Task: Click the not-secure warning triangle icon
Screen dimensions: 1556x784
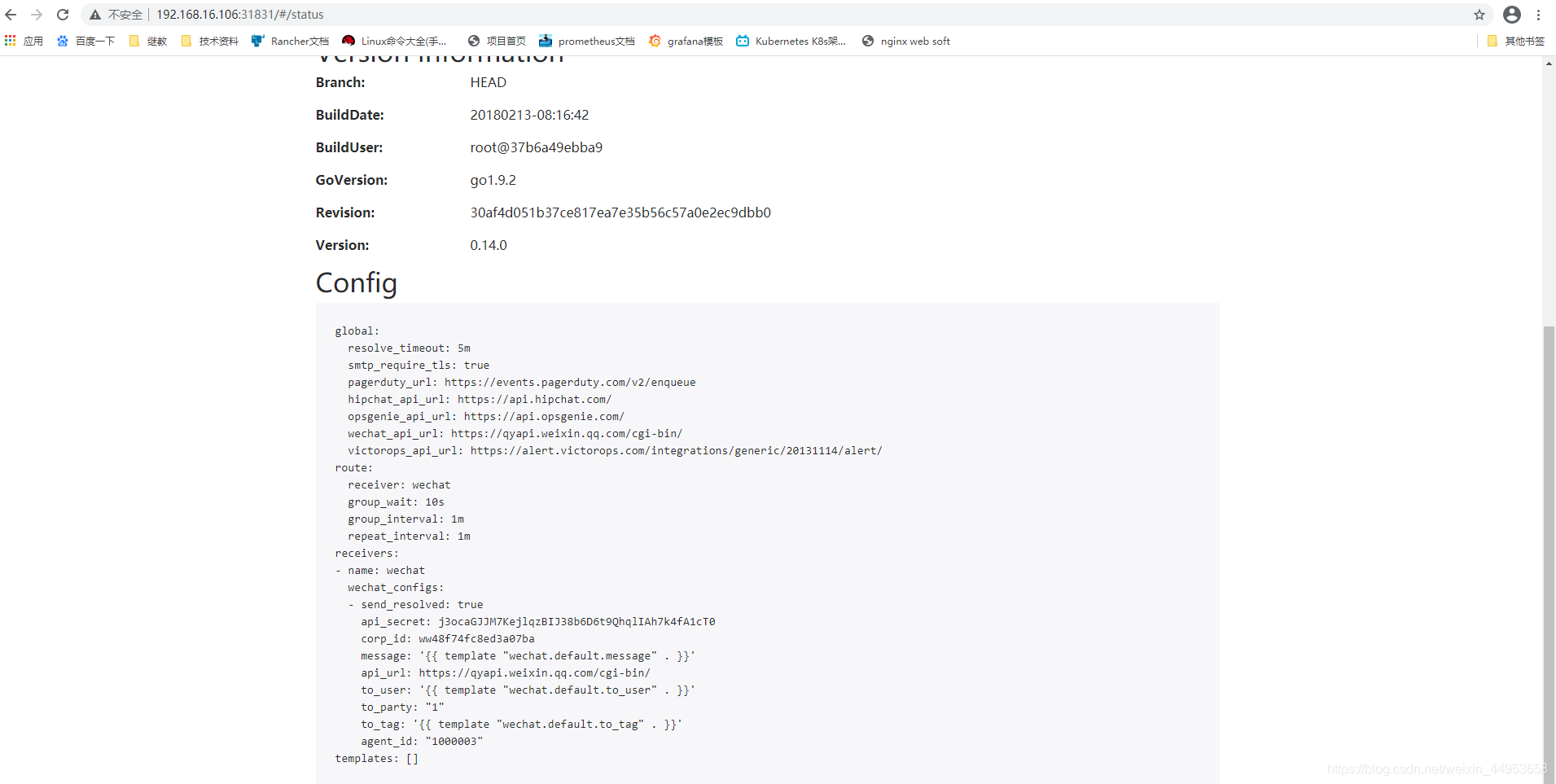Action: (95, 15)
